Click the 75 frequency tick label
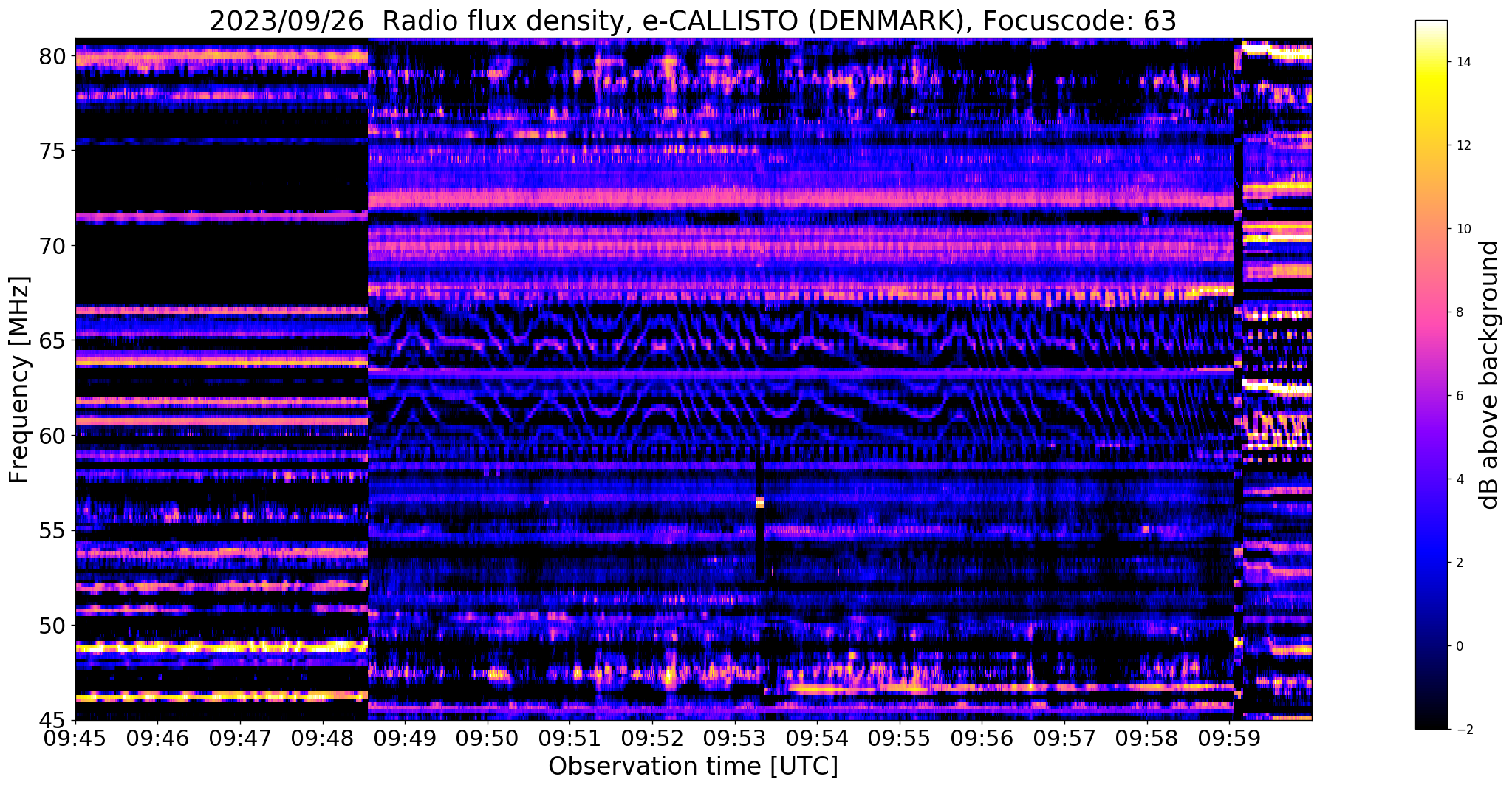 pos(53,151)
